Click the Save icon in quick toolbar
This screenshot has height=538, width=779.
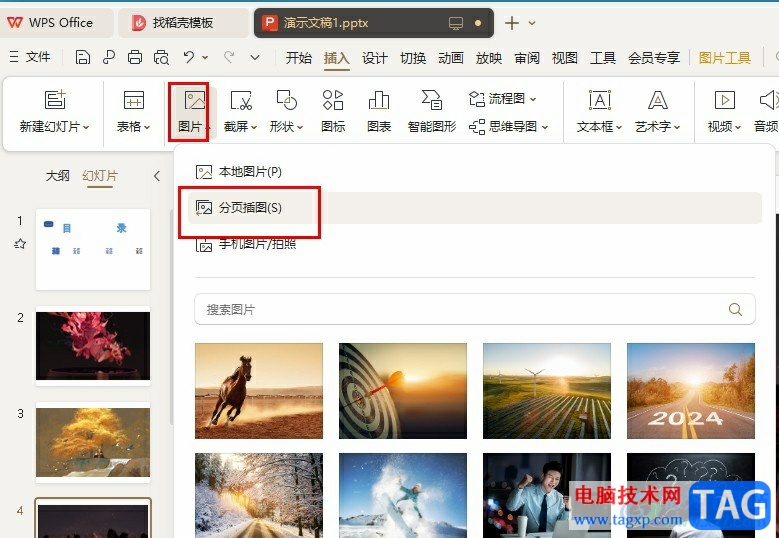82,57
